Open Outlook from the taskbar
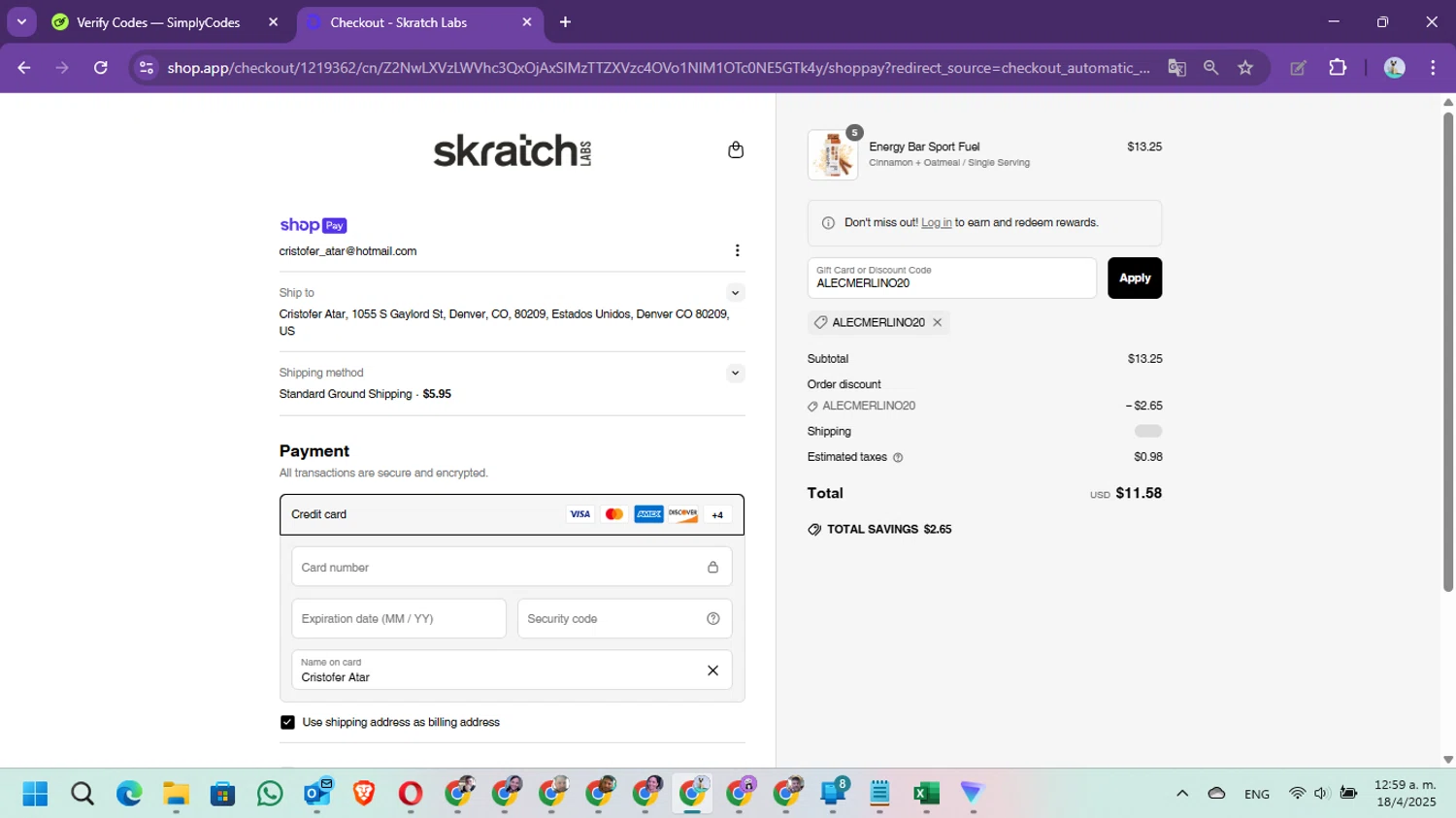 (x=317, y=794)
